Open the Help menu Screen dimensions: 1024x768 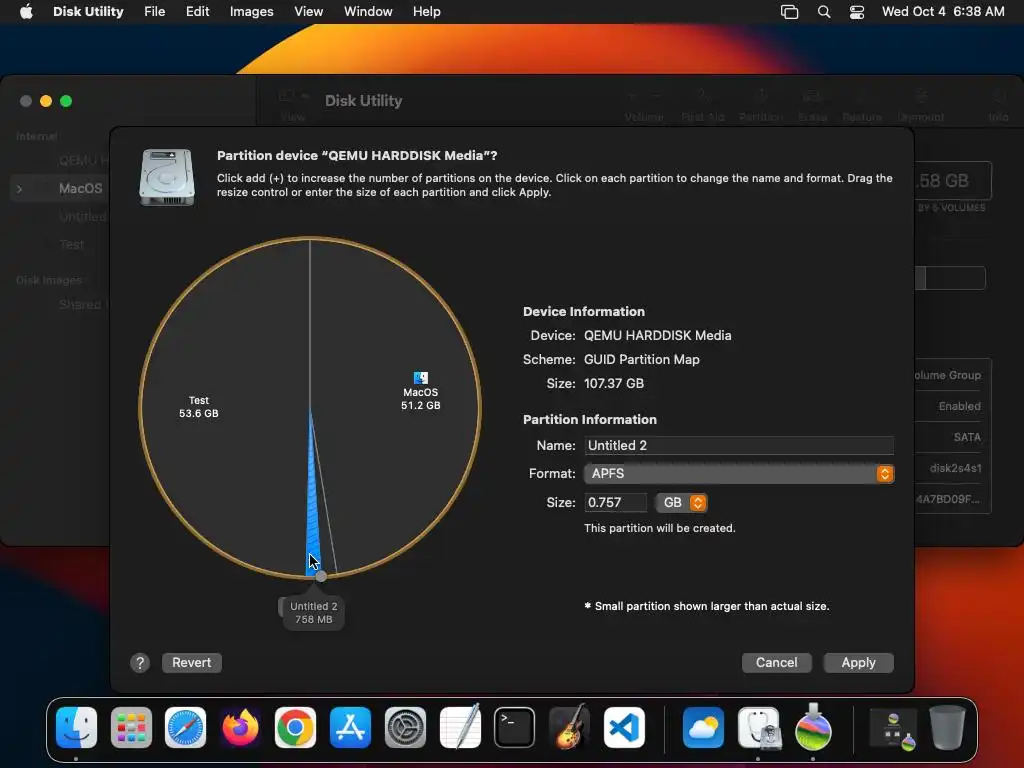point(426,12)
